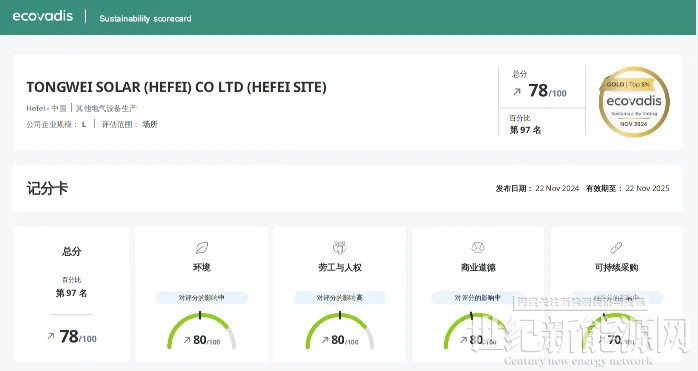Click the 百分比 第 97 名 box in header
This screenshot has width=698, height=371.
pos(542,123)
